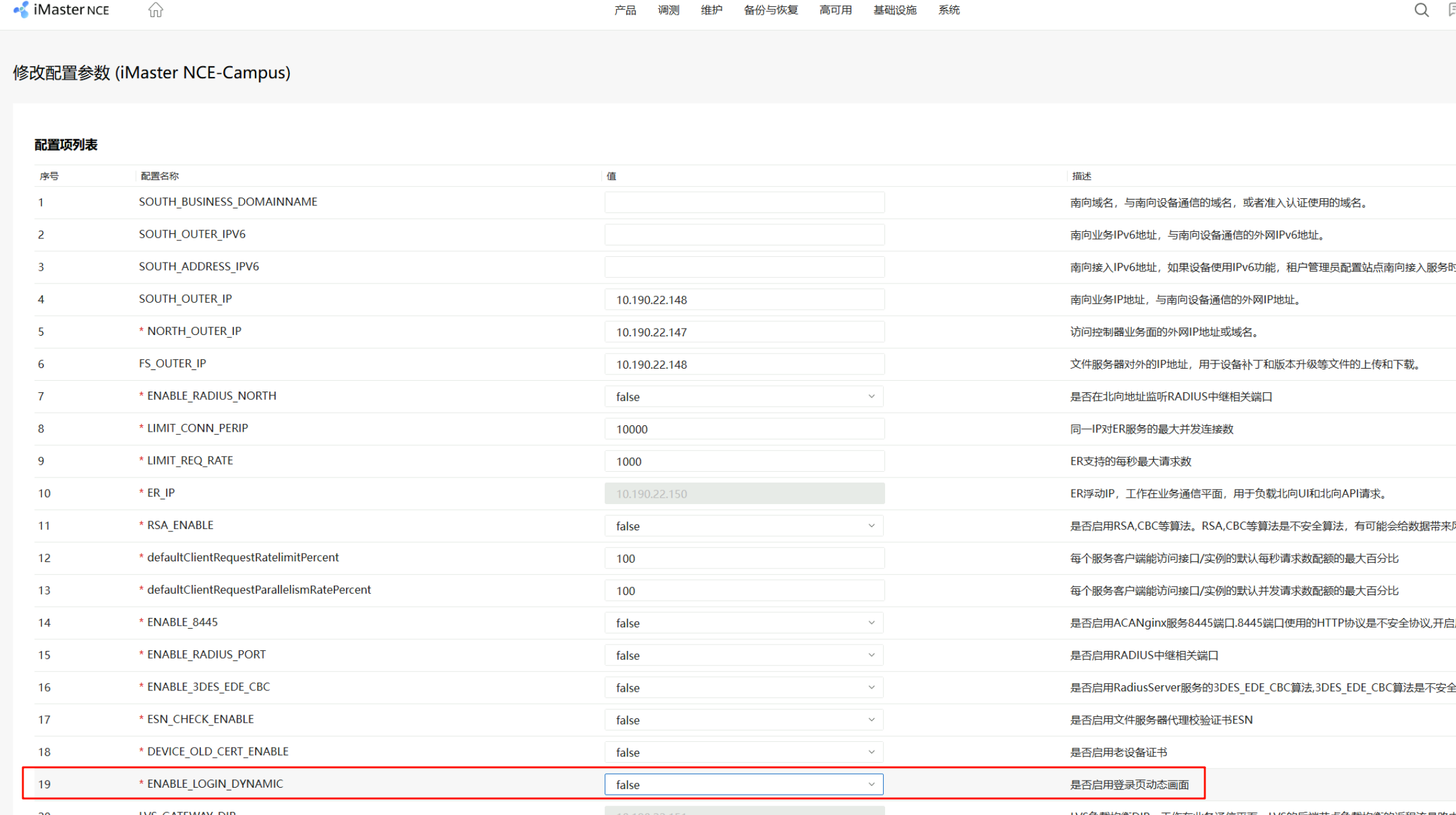Open the 基础设施 menu

click(895, 10)
